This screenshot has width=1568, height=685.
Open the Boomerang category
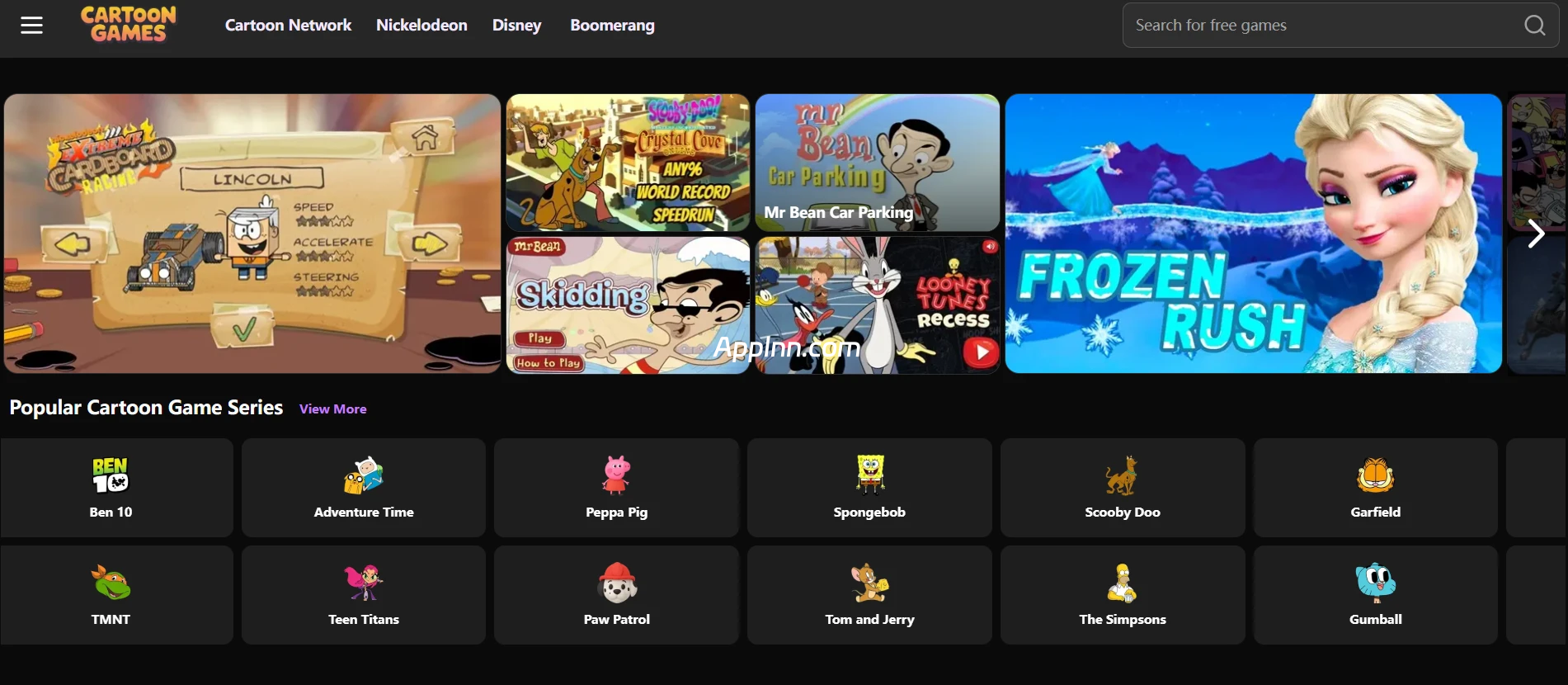pyautogui.click(x=612, y=25)
